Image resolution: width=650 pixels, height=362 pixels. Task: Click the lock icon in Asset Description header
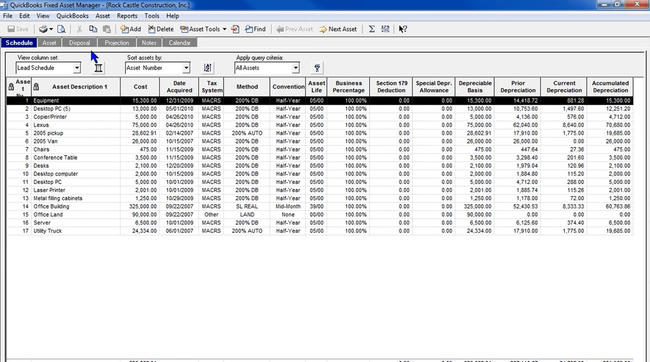(x=36, y=87)
